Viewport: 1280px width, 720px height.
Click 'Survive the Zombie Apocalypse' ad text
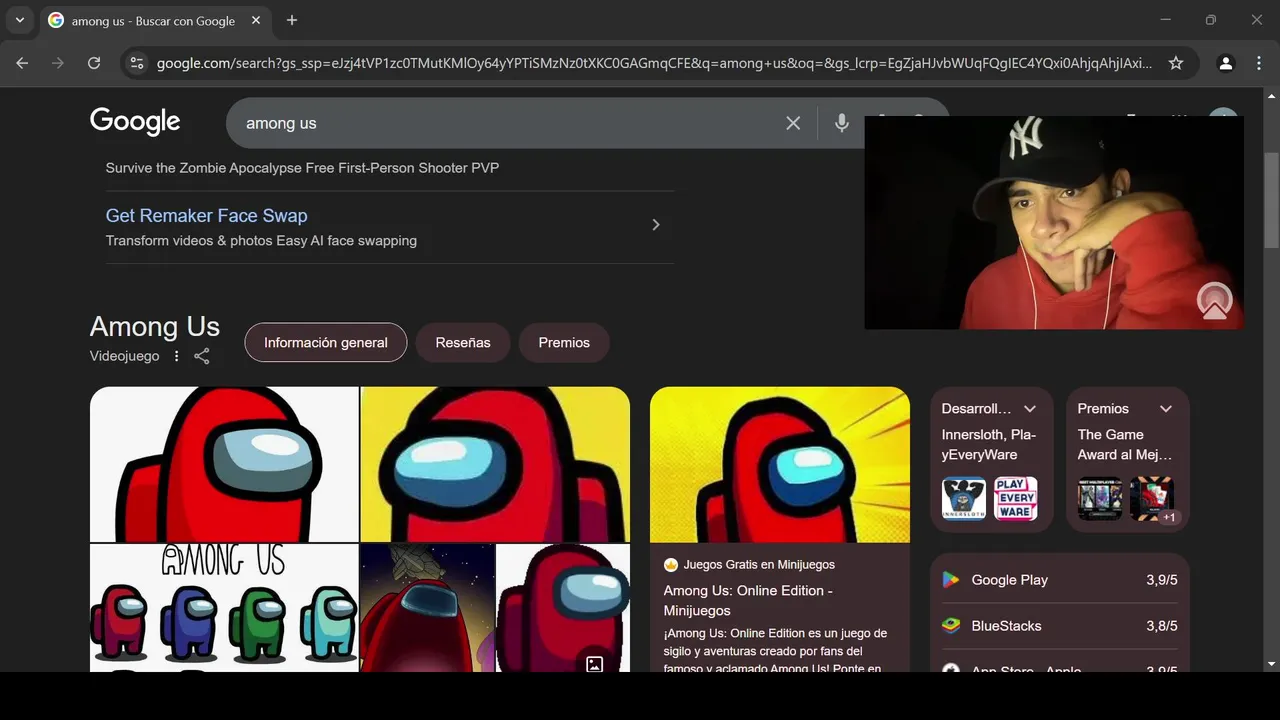(x=302, y=168)
